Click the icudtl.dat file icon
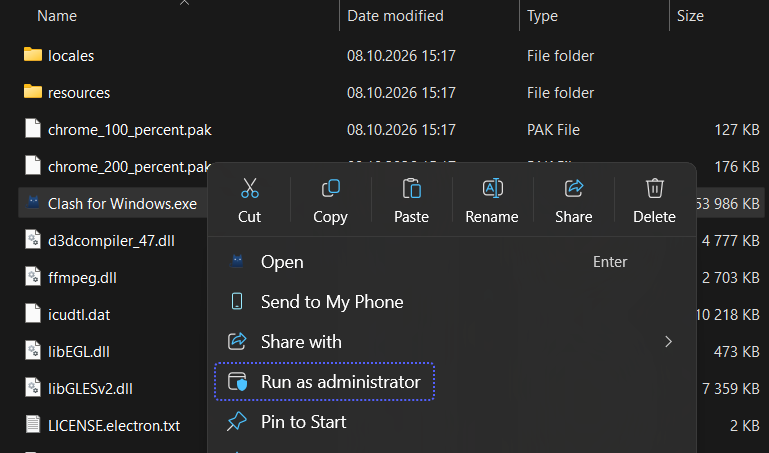Screen dimensions: 769x453 (x=33, y=314)
